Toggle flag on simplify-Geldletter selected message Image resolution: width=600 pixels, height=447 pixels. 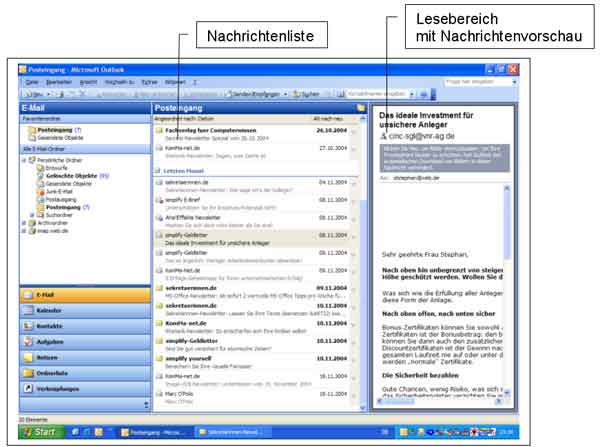[353, 238]
